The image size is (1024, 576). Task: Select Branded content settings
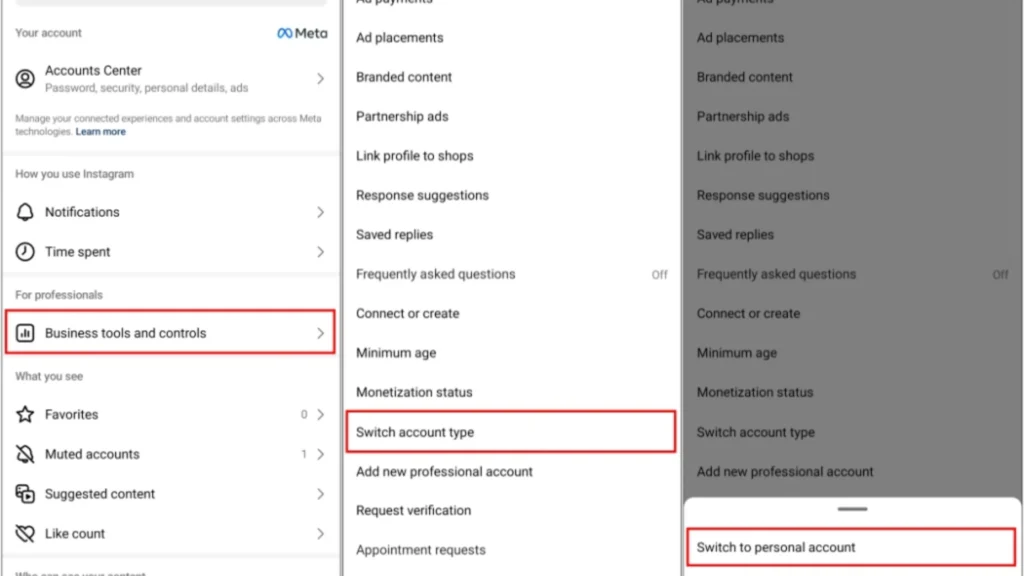click(x=404, y=77)
